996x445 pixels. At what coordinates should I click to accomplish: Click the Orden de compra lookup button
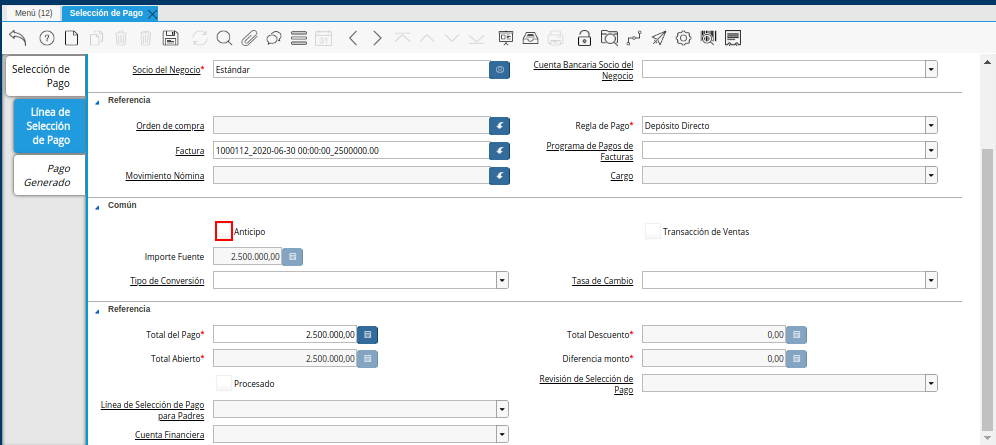click(499, 125)
